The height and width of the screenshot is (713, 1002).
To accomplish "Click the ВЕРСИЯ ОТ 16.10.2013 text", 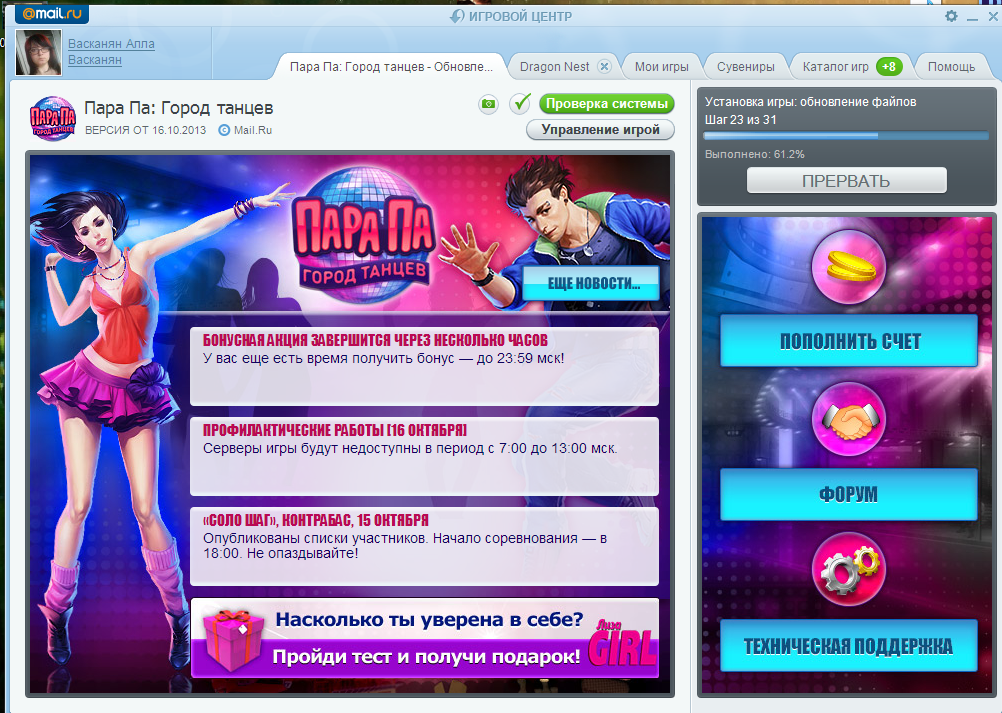I will pos(146,130).
